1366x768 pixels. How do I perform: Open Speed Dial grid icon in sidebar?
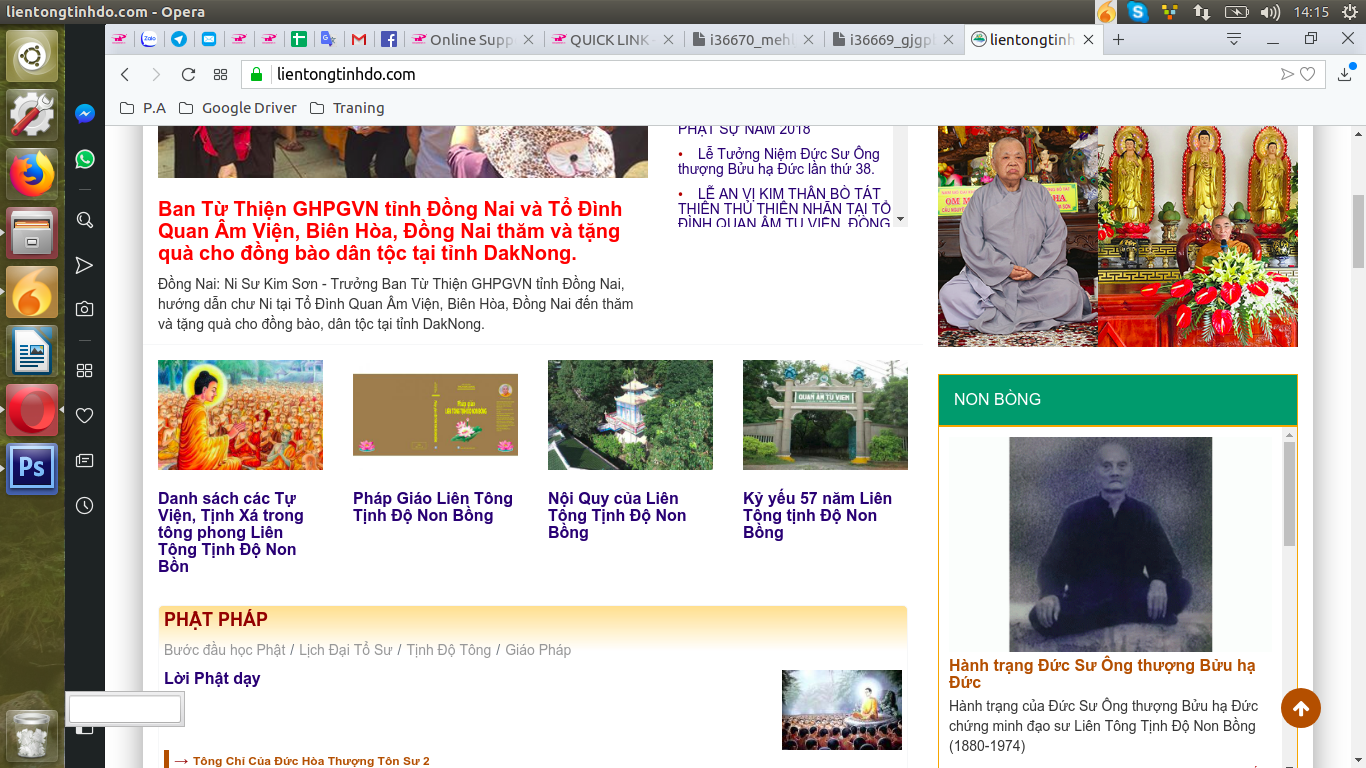pos(85,370)
